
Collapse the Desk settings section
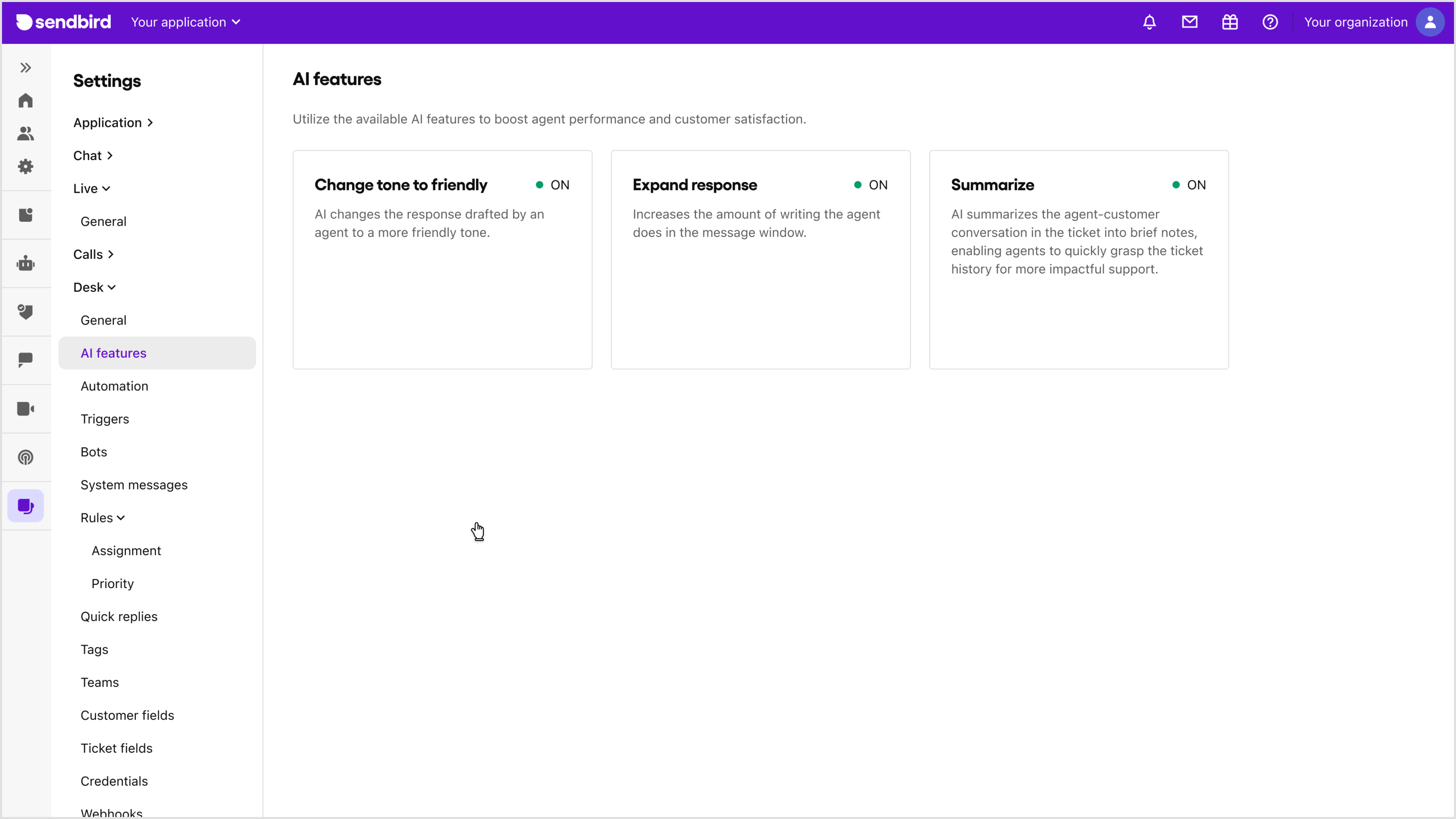coord(94,286)
